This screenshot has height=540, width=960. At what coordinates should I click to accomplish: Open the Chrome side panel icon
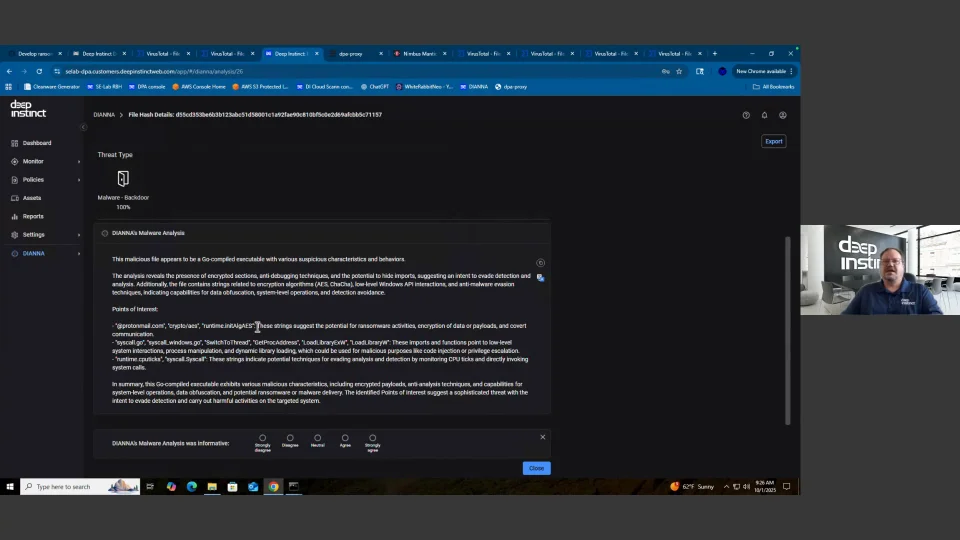pyautogui.click(x=700, y=72)
